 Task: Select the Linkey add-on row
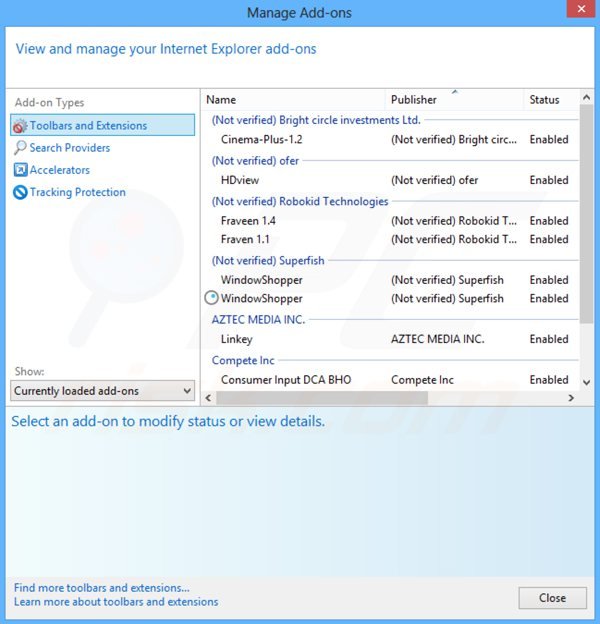[x=391, y=339]
